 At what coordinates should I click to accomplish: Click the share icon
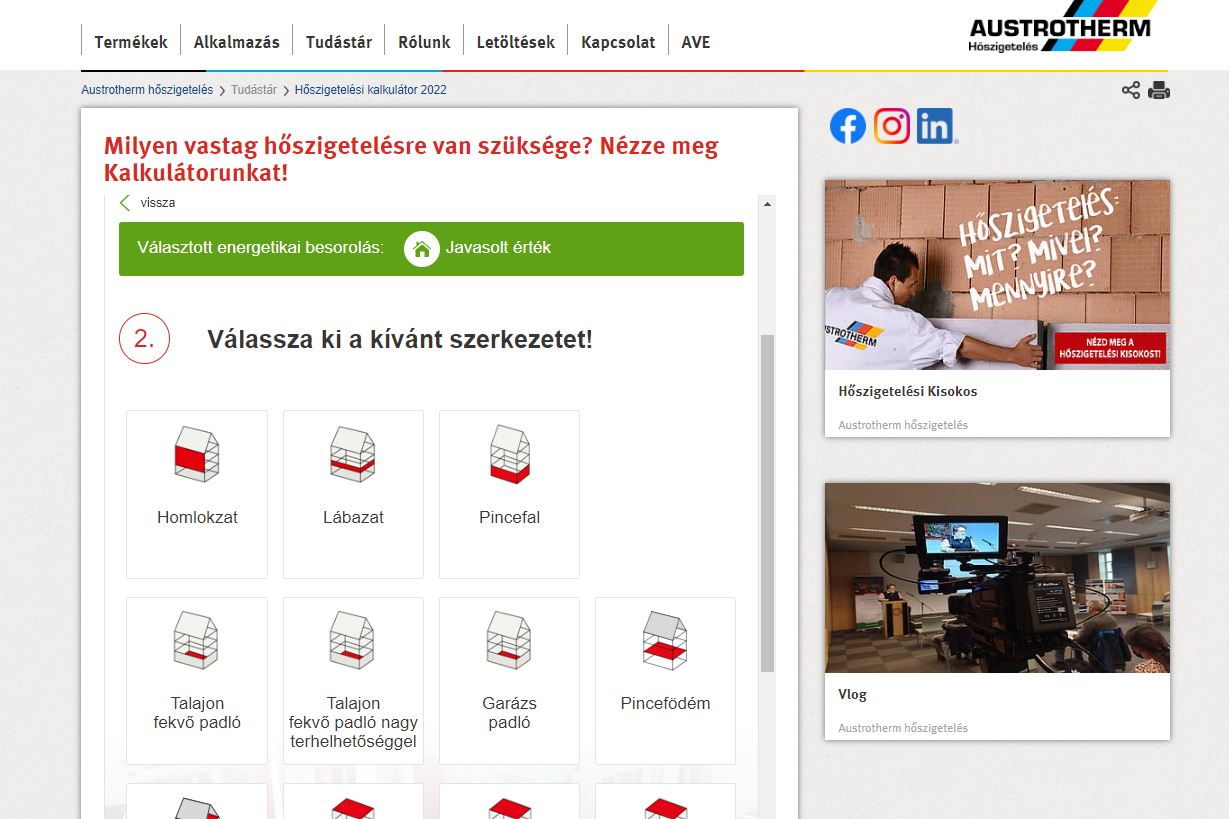(x=1131, y=90)
